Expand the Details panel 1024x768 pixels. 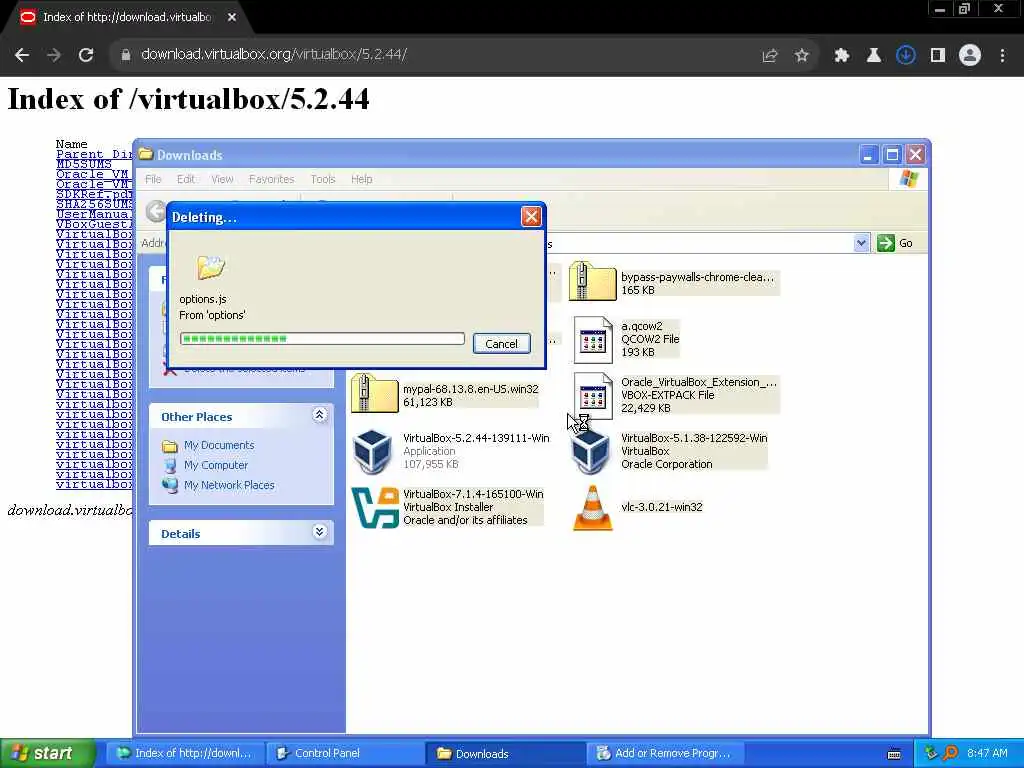pos(319,532)
